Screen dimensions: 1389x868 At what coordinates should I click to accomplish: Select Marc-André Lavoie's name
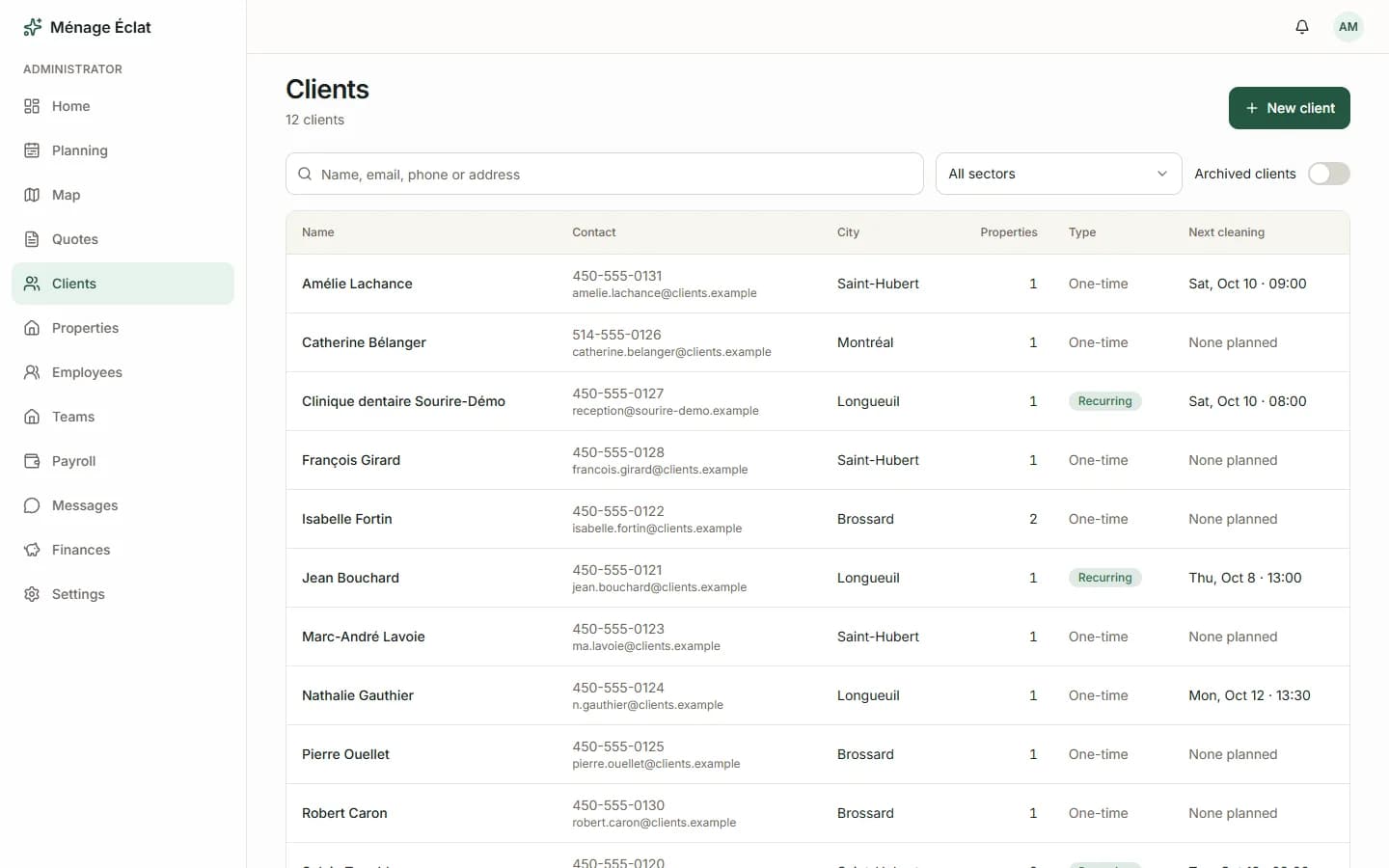[x=364, y=637]
